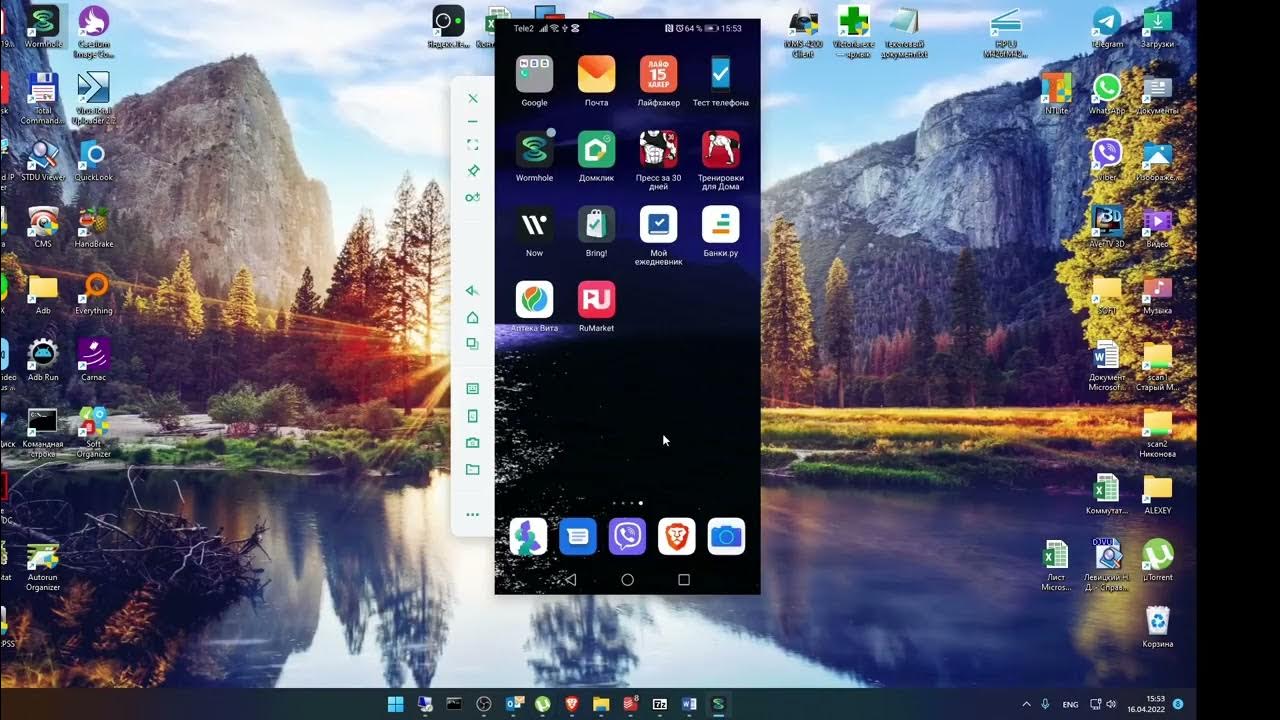Pin the mirror window on top

(473, 171)
